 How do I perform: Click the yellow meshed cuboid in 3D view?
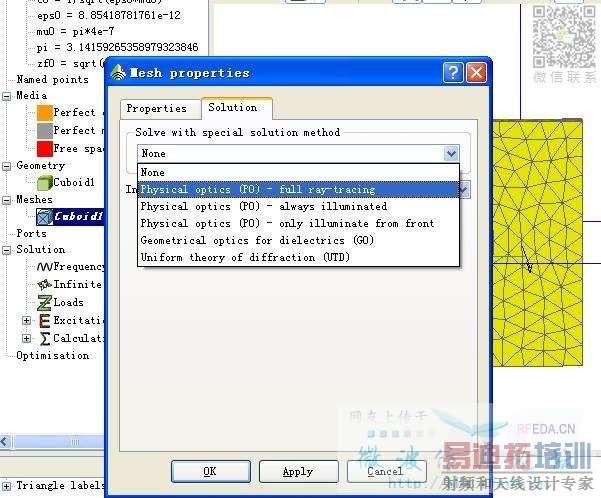[x=537, y=243]
